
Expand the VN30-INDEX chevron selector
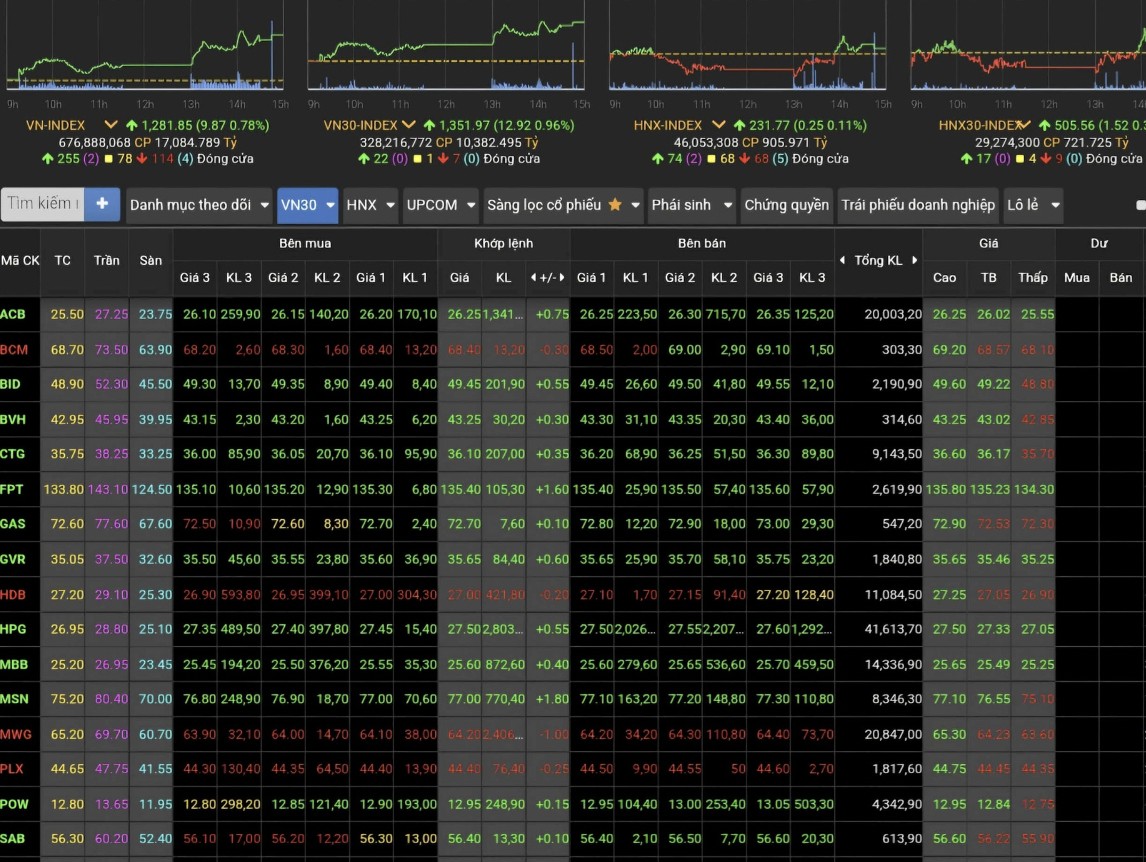(x=408, y=125)
